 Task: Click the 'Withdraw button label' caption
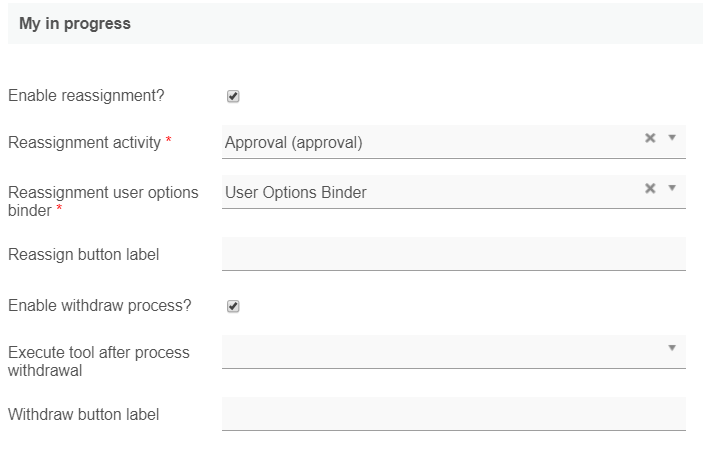83,414
